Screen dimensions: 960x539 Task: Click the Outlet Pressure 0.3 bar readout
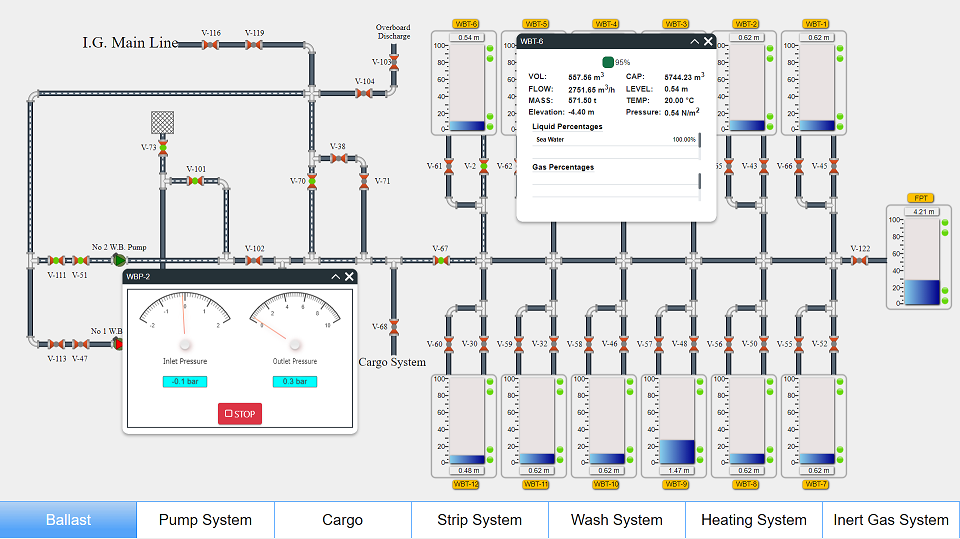click(x=294, y=382)
